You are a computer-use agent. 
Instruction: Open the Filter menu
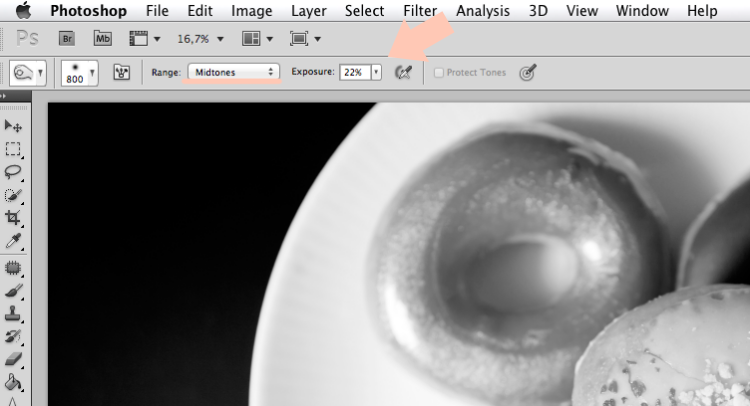420,11
